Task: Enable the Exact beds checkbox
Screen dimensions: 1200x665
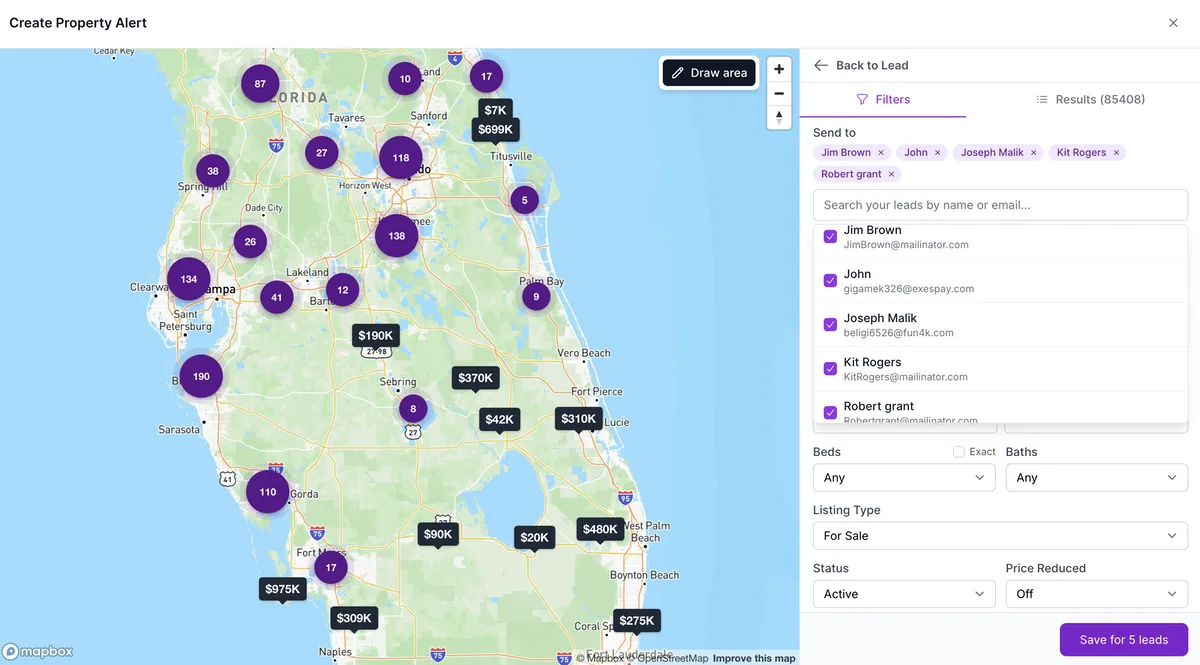Action: click(959, 452)
